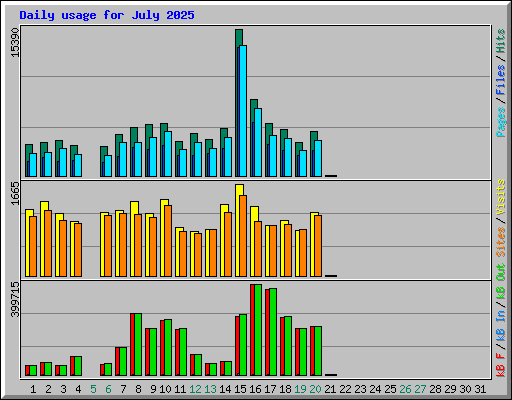This screenshot has width=512, height=400.
Task: Click day 18 on the x-axis
Action: click(x=285, y=389)
